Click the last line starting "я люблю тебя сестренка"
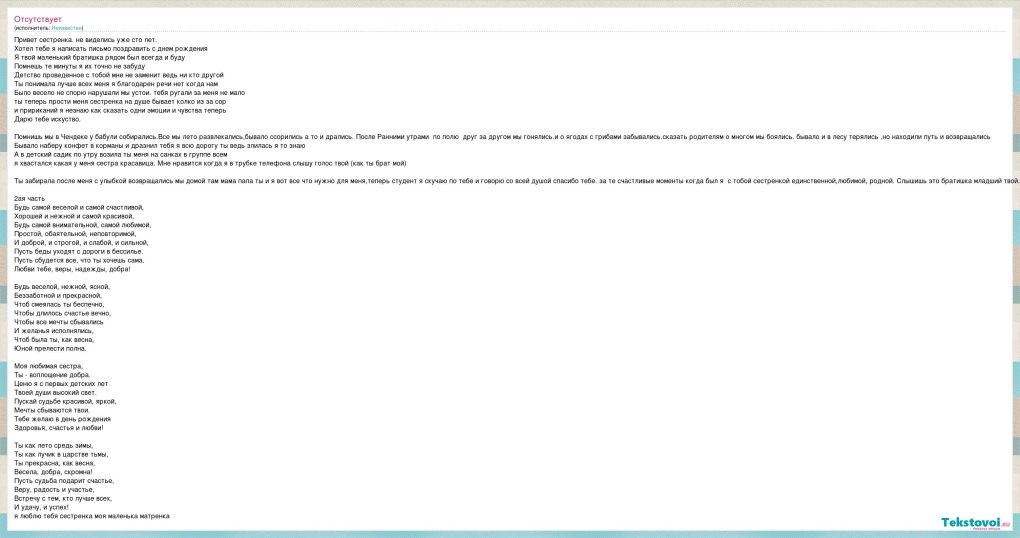This screenshot has width=1020, height=538. [x=92, y=515]
